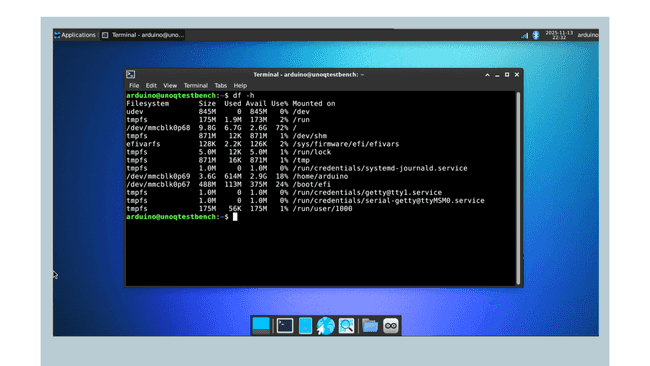The width and height of the screenshot is (650, 366).
Task: Click the '72%' usage value
Action: pyautogui.click(x=282, y=128)
